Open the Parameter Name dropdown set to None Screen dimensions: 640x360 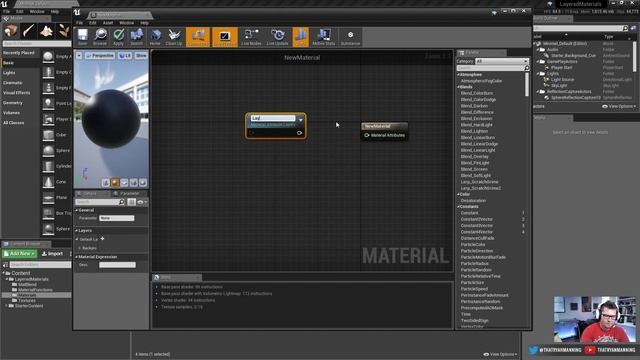tap(117, 218)
